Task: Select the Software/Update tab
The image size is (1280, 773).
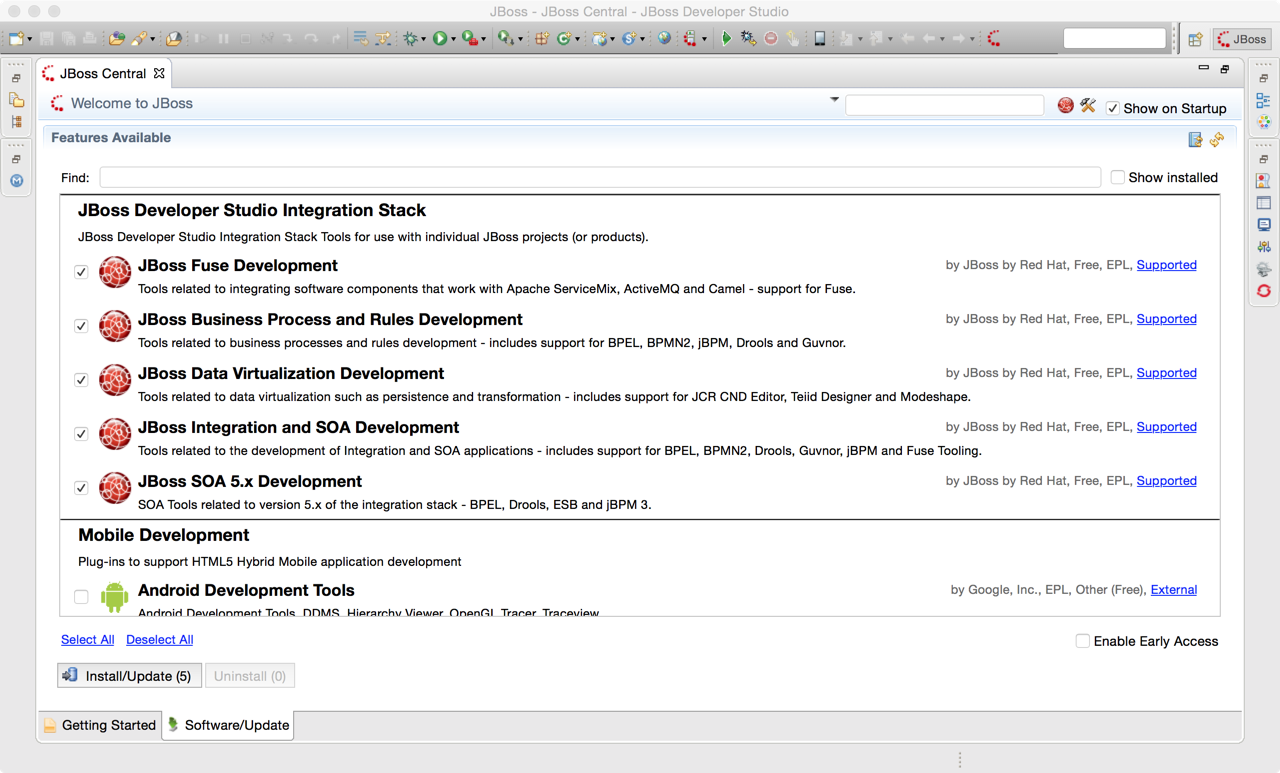Action: click(x=228, y=725)
